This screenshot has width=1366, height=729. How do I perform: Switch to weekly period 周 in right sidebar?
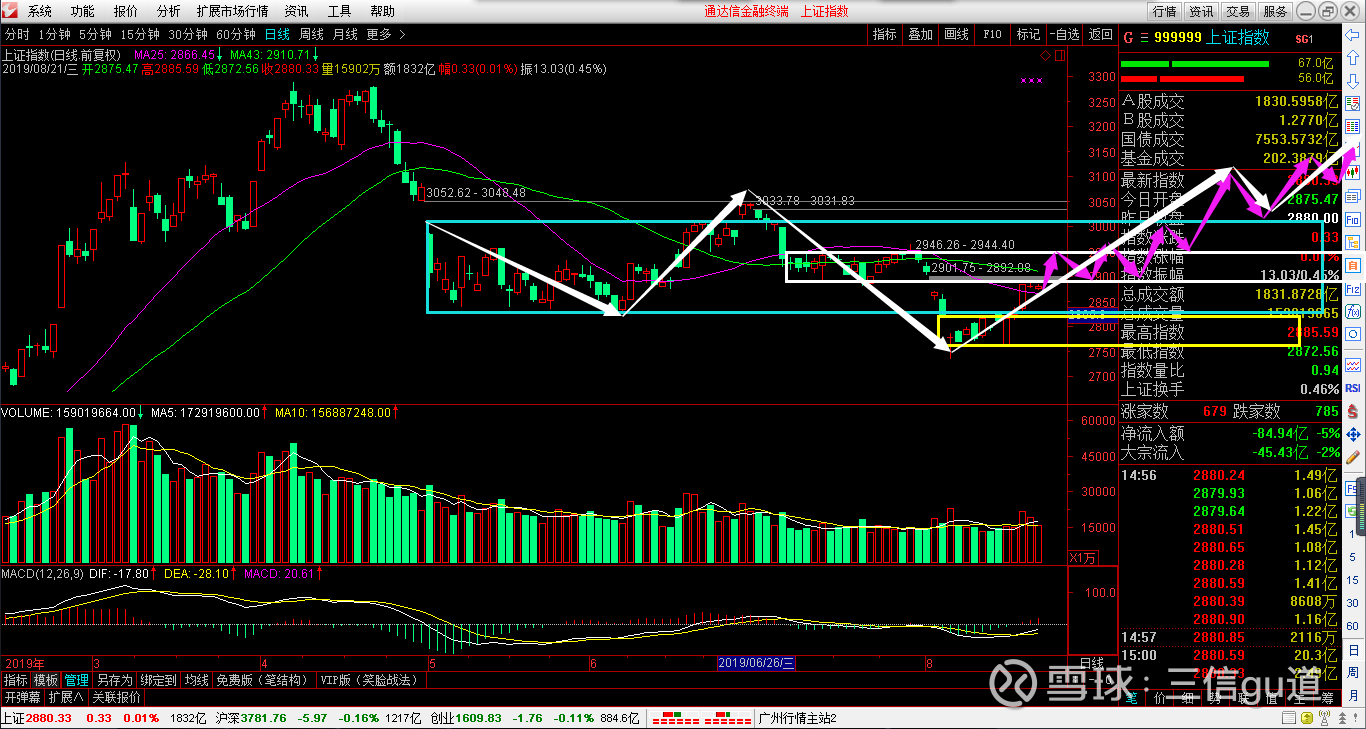1351,672
